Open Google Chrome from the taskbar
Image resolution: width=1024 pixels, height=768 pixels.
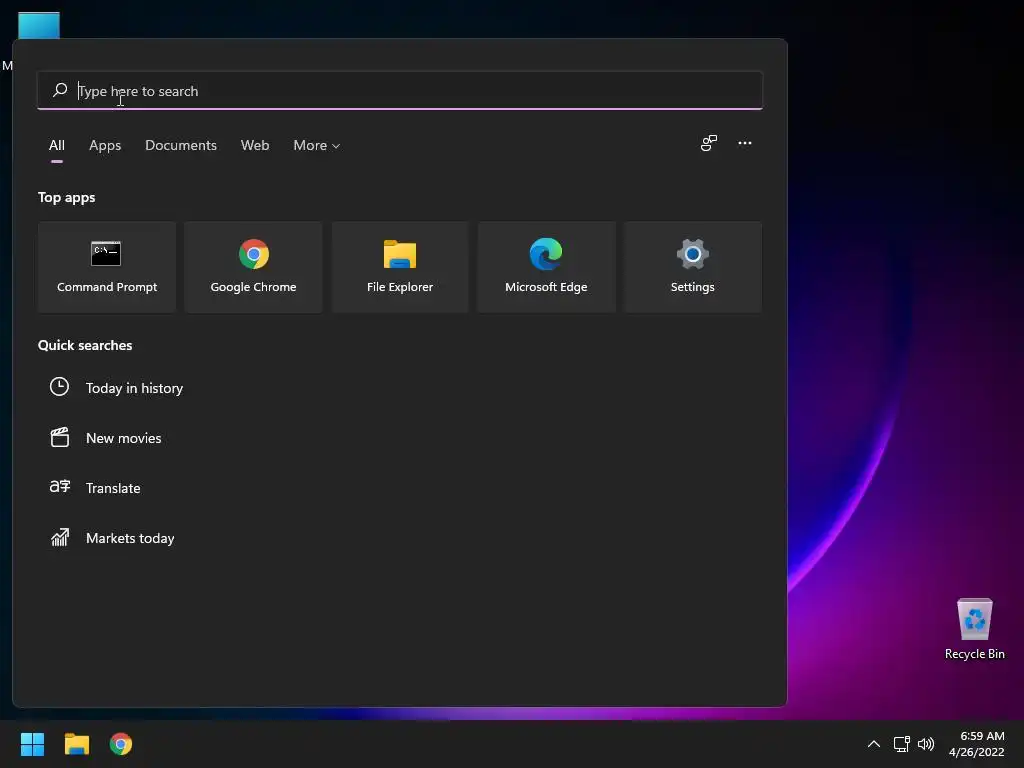(x=121, y=744)
